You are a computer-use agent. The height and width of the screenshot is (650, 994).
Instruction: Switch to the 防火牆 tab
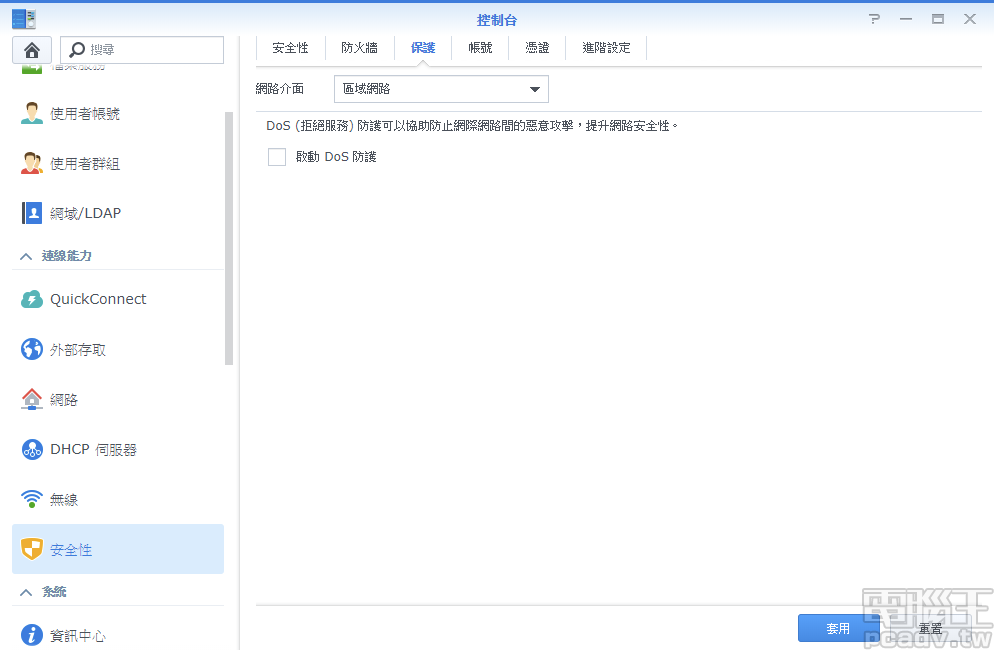point(359,47)
